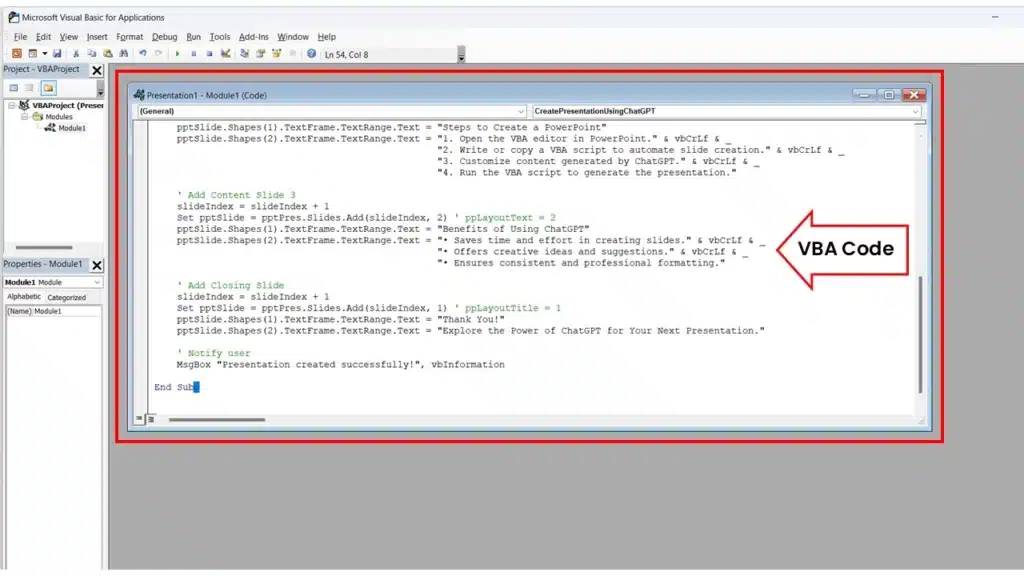Viewport: 1024px width, 576px height.
Task: Toggle Folders view in Project panel
Action: pos(48,88)
